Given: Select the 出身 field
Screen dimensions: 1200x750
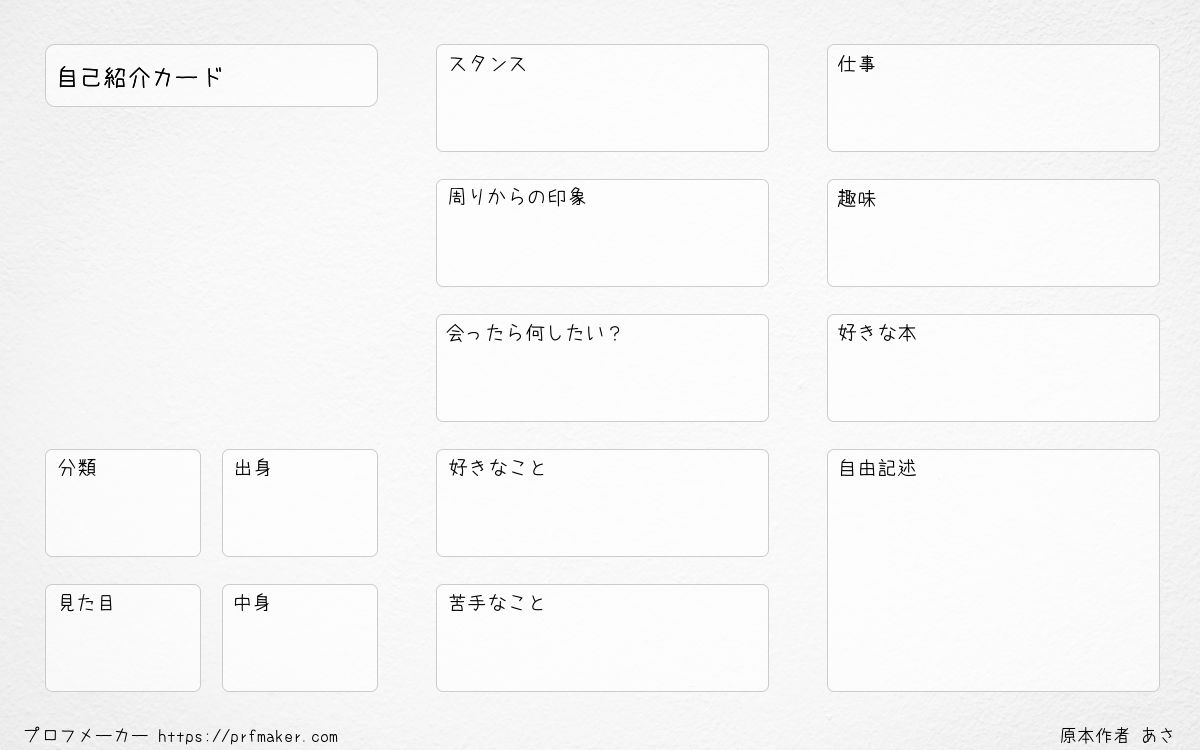Looking at the screenshot, I should tap(300, 503).
